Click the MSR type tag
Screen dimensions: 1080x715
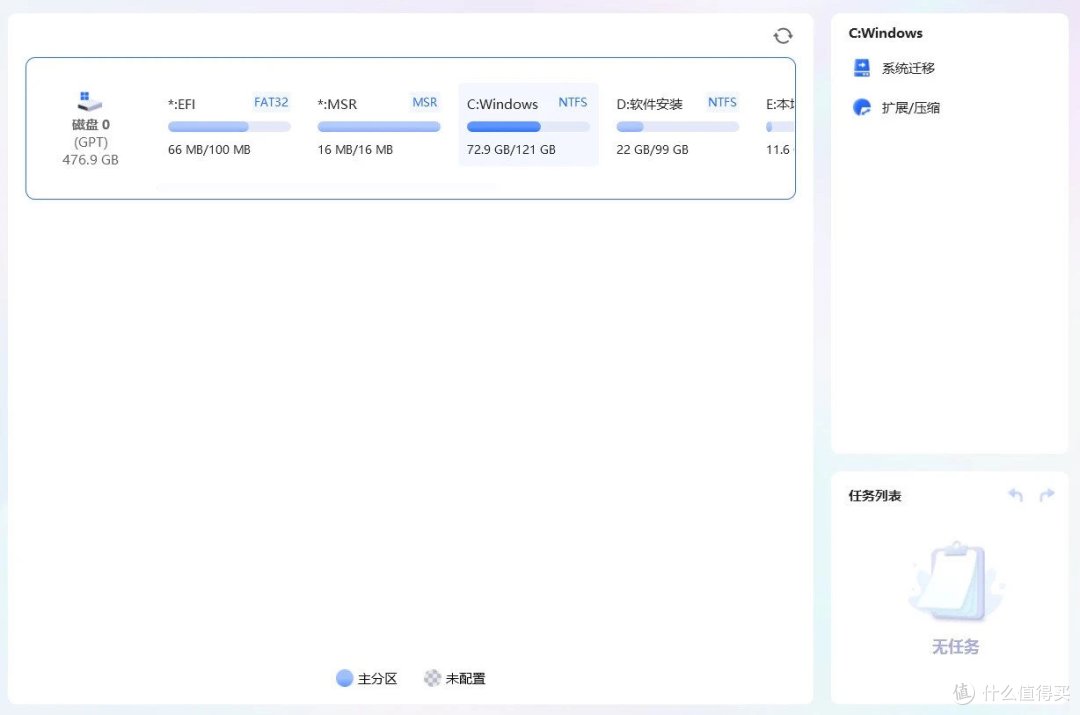tap(424, 102)
